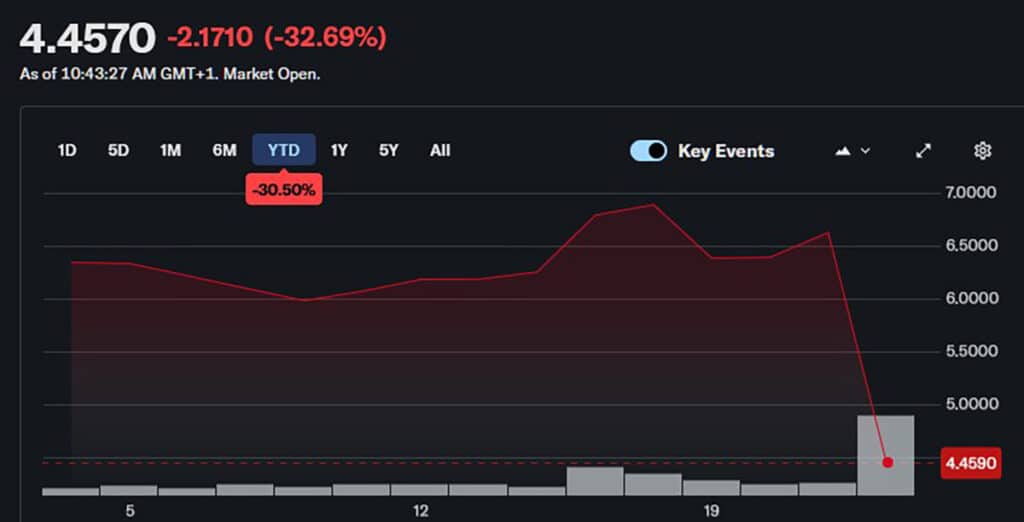Select the YTD range tab
Image resolution: width=1024 pixels, height=522 pixels.
(284, 150)
